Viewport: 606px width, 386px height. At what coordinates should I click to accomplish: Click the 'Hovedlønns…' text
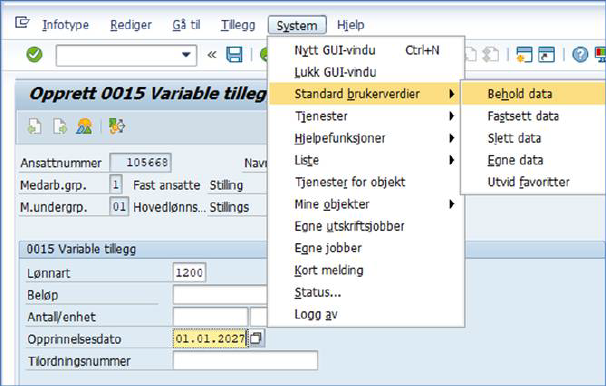tap(169, 207)
